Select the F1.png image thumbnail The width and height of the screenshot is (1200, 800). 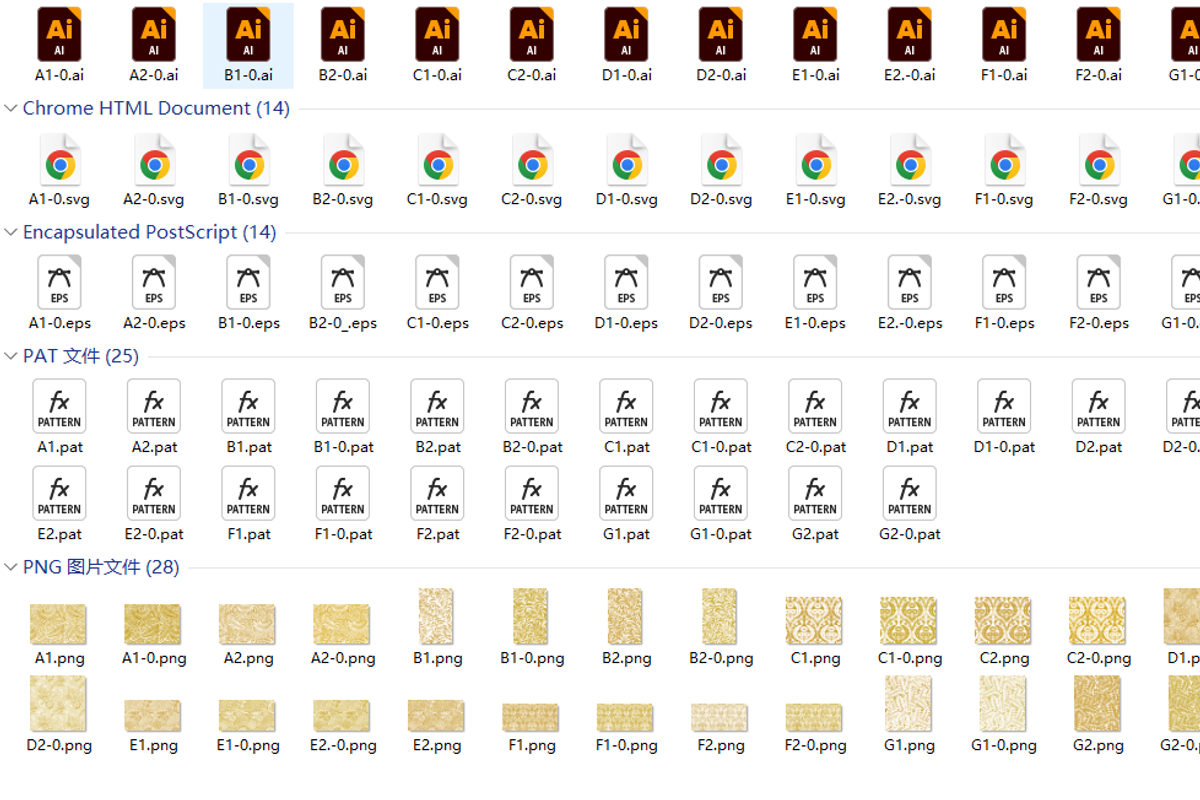tap(531, 718)
